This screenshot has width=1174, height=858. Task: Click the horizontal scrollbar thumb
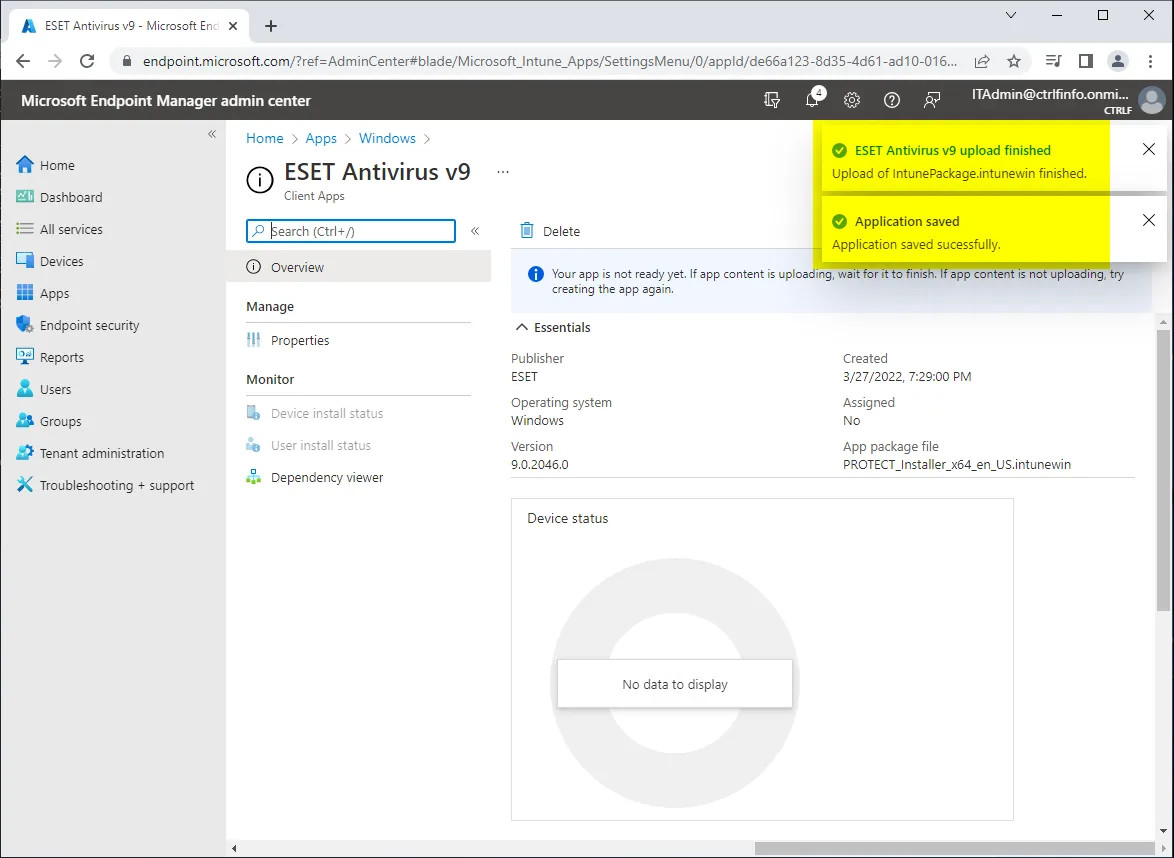point(955,848)
